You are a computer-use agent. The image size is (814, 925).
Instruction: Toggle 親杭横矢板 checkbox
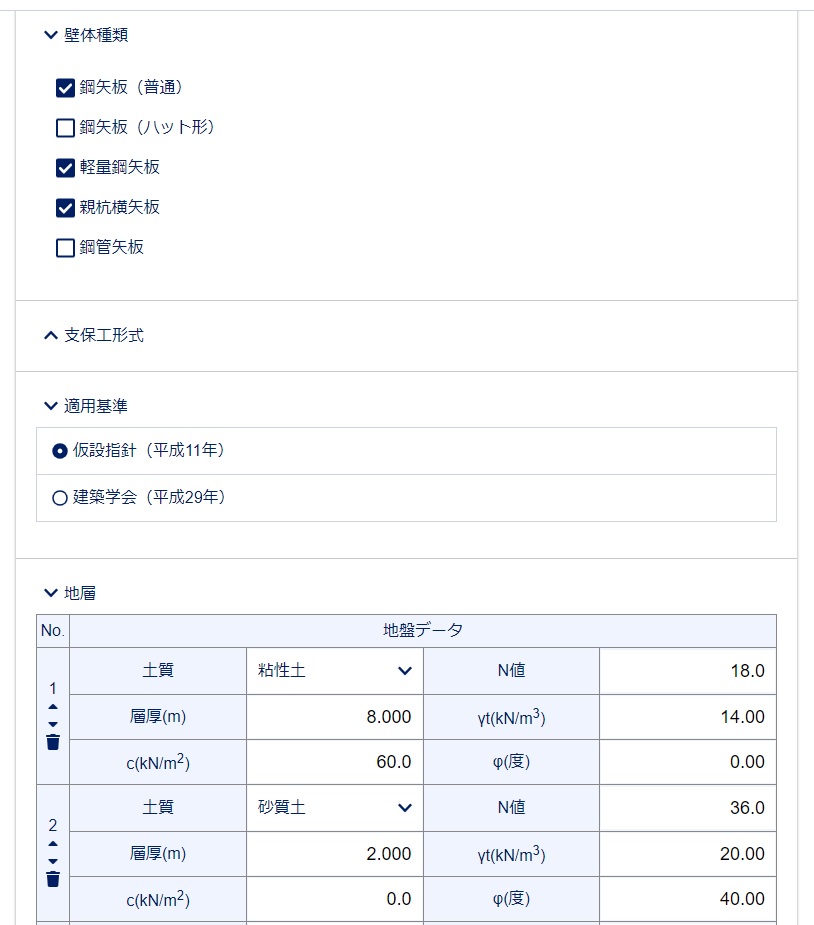click(65, 208)
